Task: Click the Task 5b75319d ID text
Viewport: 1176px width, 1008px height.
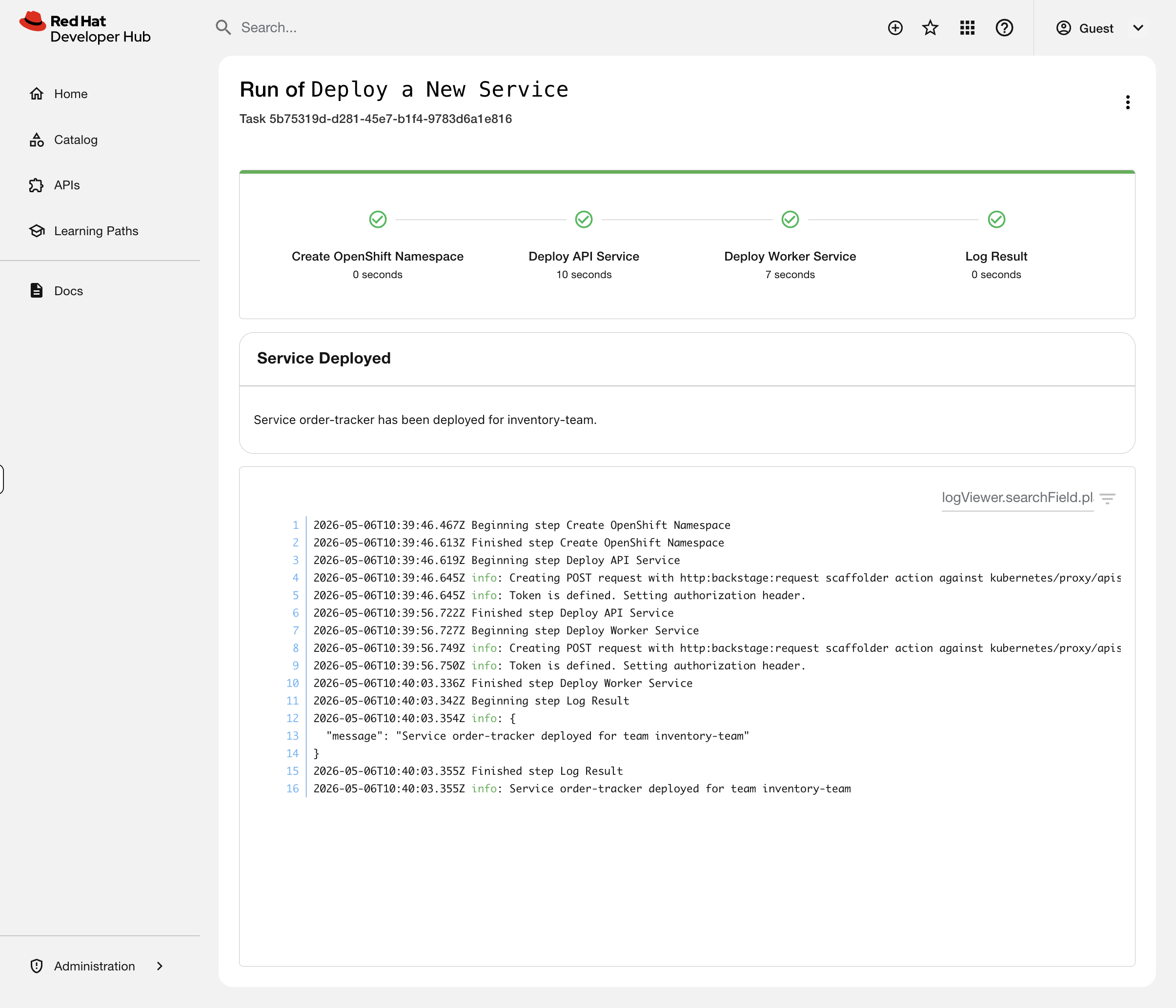Action: pos(375,119)
